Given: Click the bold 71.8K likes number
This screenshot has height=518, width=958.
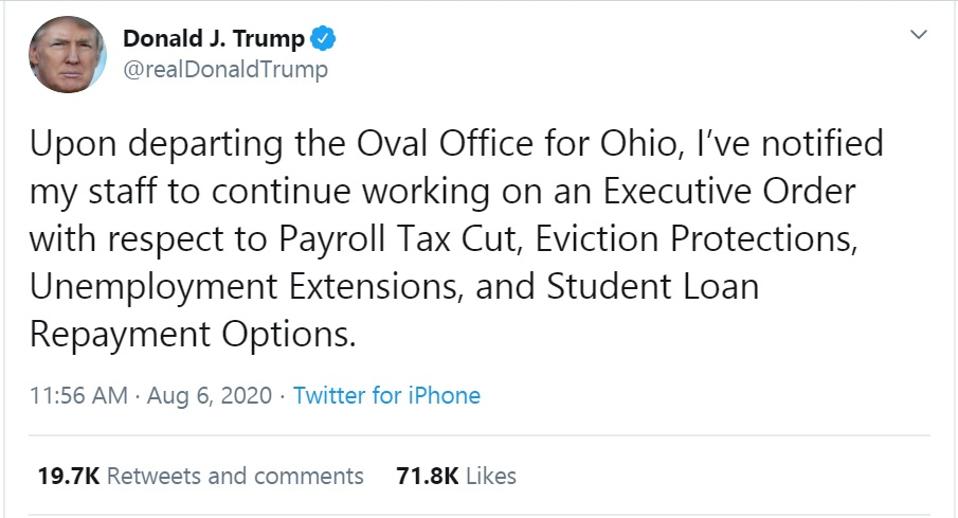Looking at the screenshot, I should click(427, 475).
